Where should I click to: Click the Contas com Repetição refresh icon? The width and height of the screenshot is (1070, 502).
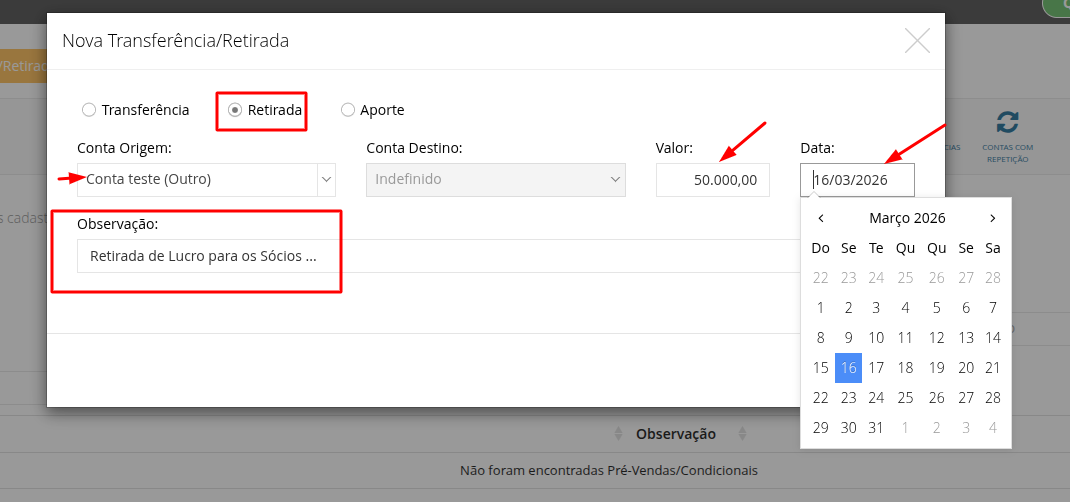(1007, 123)
